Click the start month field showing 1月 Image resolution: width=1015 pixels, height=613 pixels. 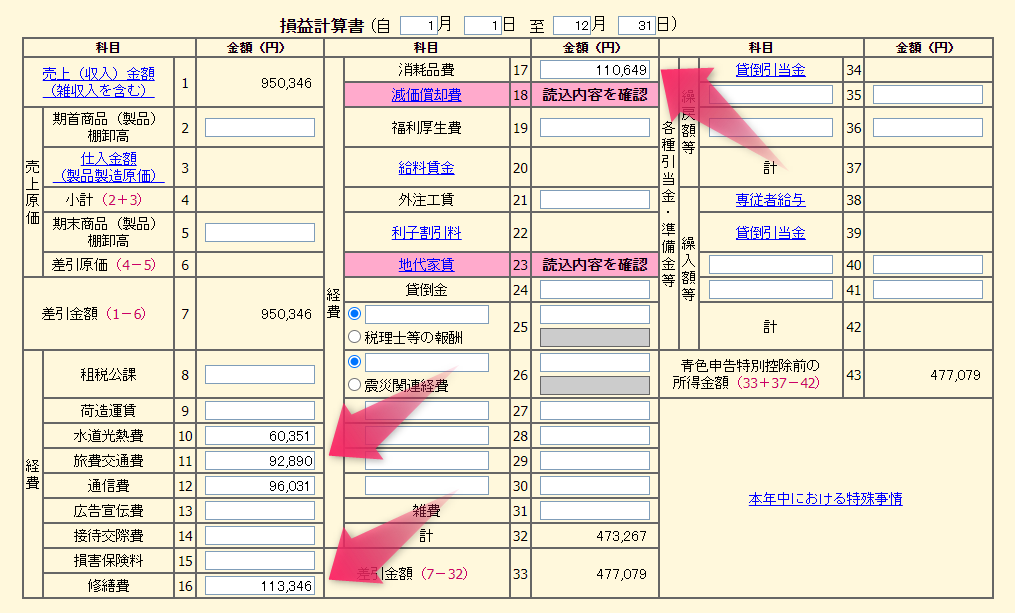419,25
